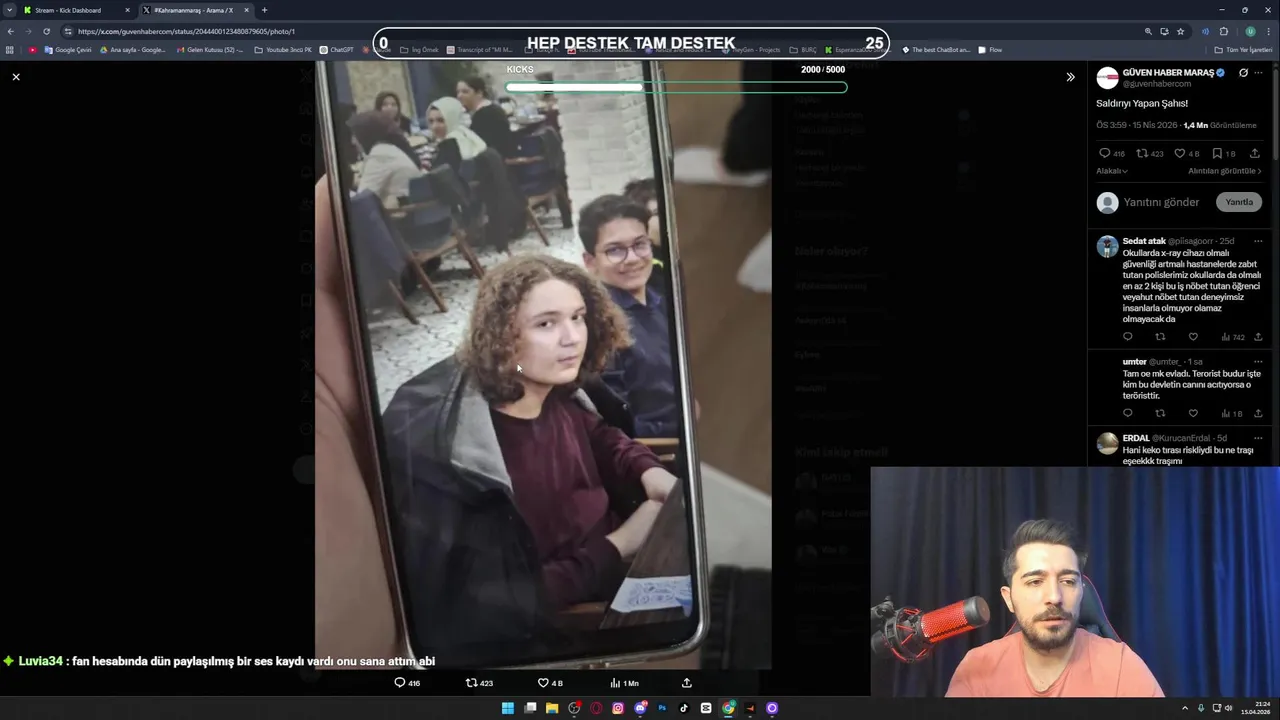Open Alıntıları görüntüle link
This screenshot has height=720, width=1280.
tap(1224, 171)
